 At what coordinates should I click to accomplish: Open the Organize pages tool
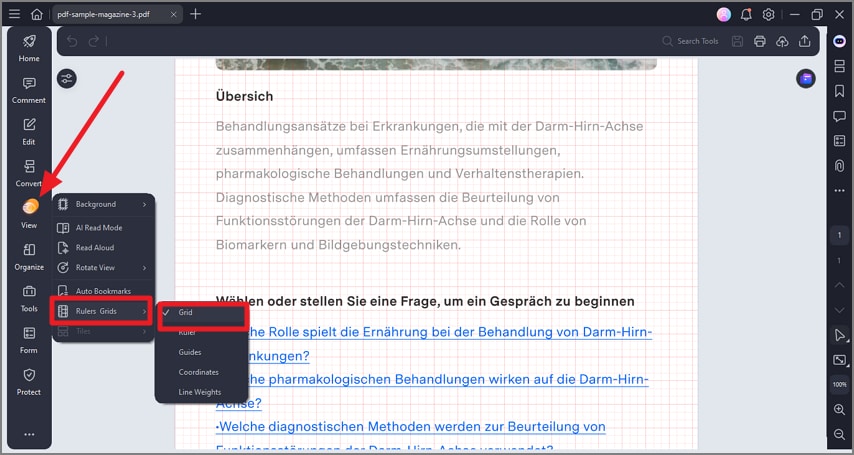click(x=29, y=257)
